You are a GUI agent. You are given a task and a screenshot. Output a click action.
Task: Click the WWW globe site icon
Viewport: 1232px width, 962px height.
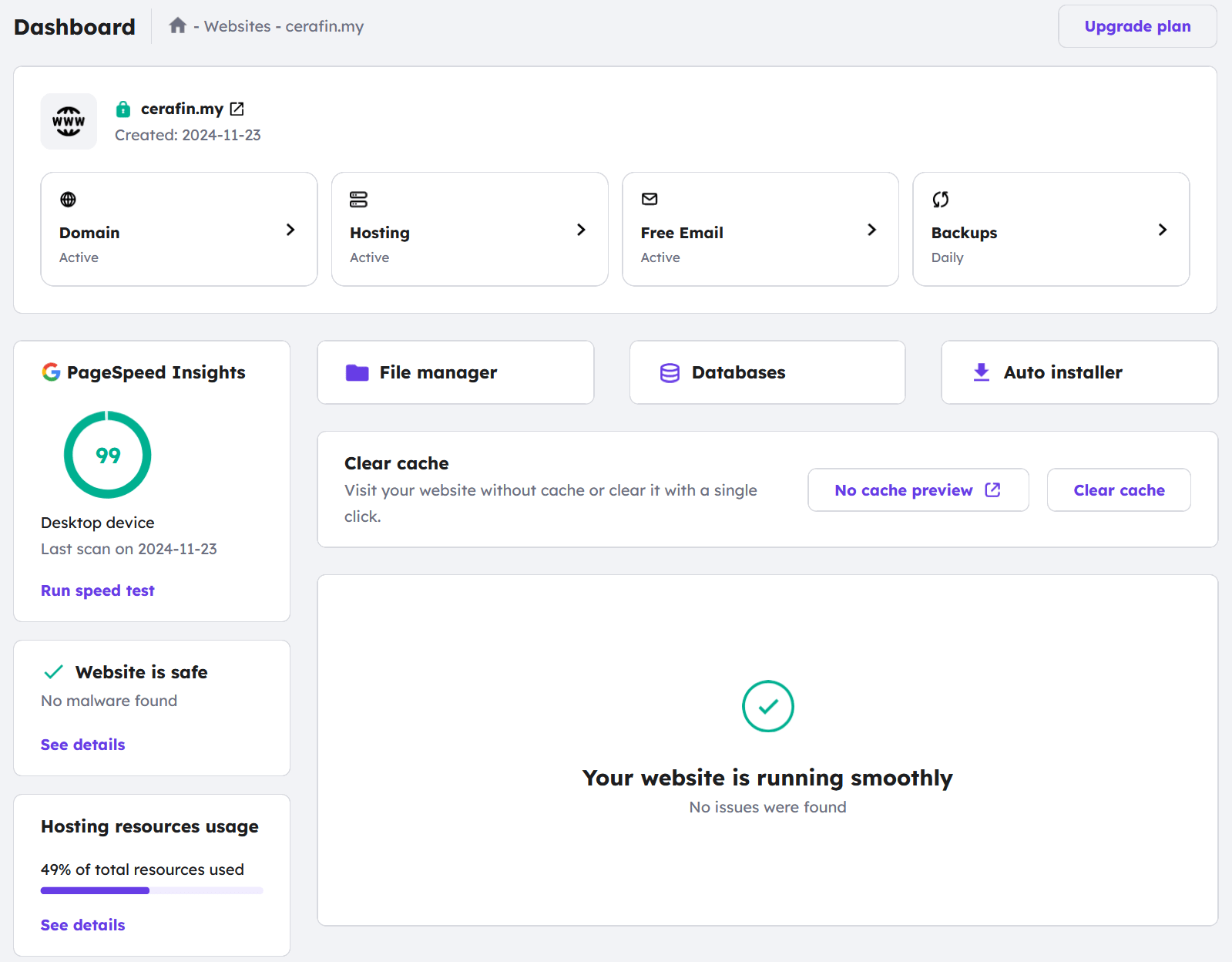tap(69, 122)
